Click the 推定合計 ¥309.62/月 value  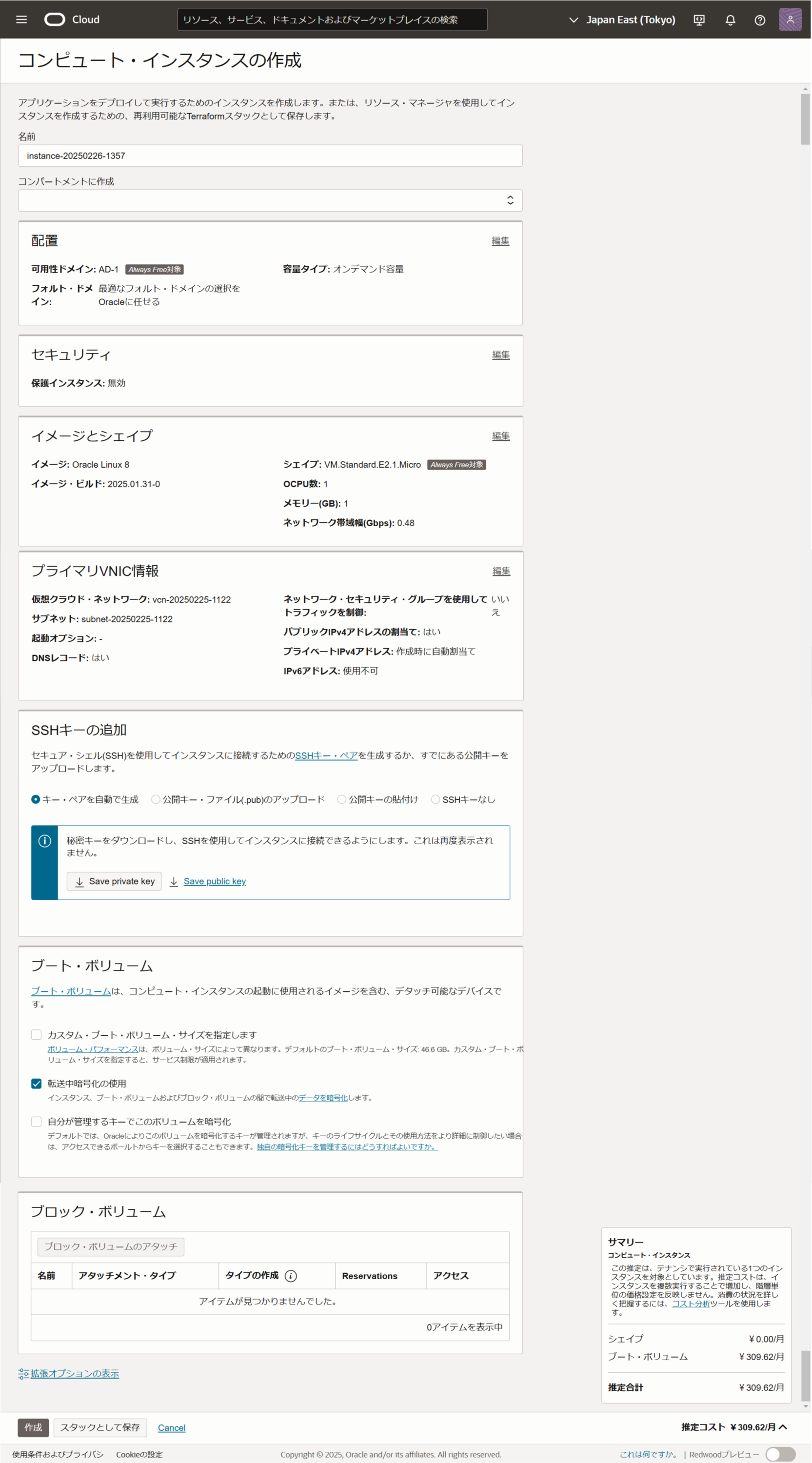[761, 1387]
